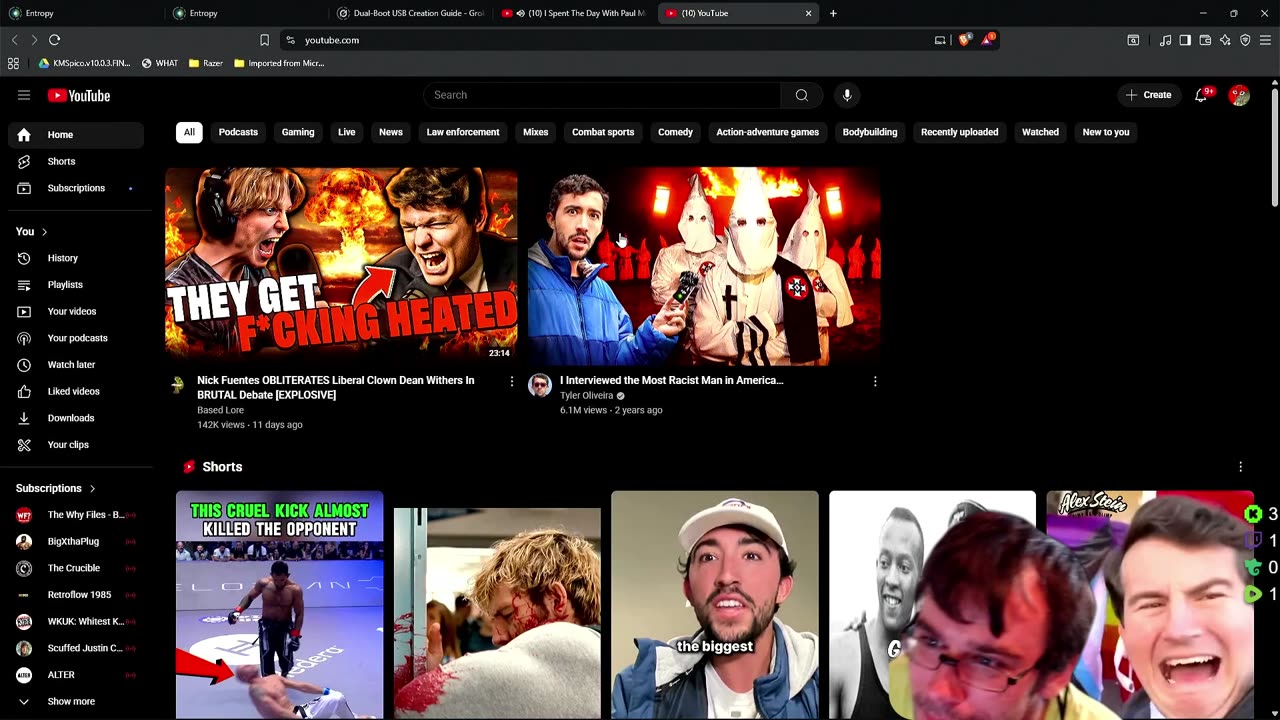Open the YouTube hamburger guide menu
The height and width of the screenshot is (720, 1280).
click(24, 95)
